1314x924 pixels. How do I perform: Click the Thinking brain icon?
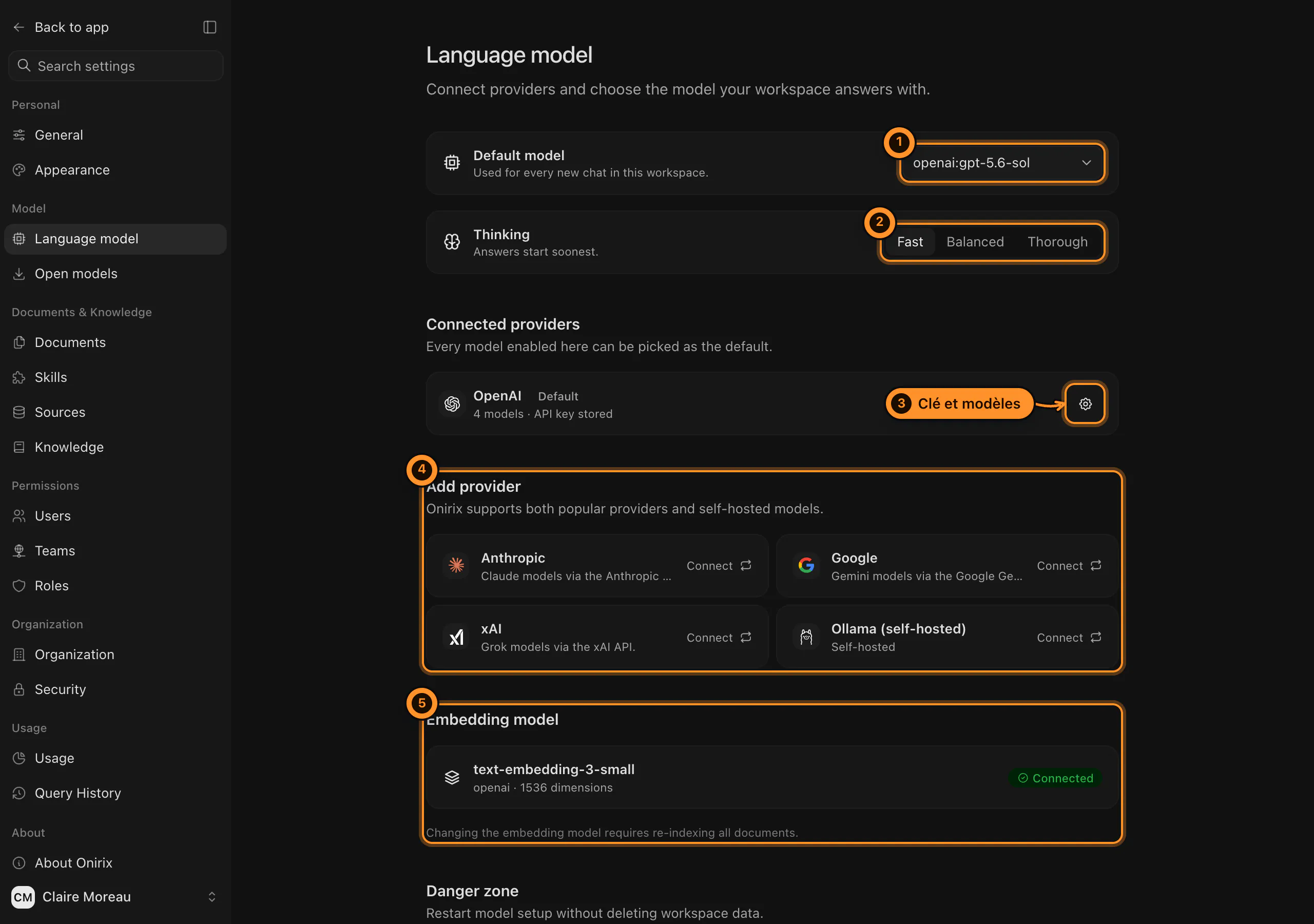pyautogui.click(x=452, y=242)
